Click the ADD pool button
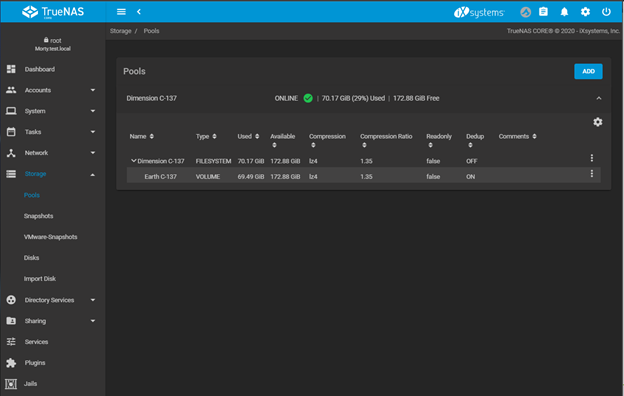The width and height of the screenshot is (624, 396). pyautogui.click(x=588, y=72)
